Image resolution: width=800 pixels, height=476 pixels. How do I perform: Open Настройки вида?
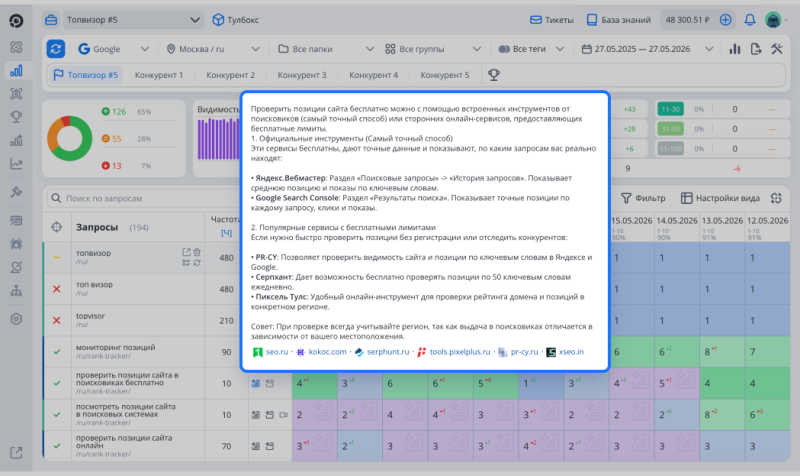pos(720,198)
